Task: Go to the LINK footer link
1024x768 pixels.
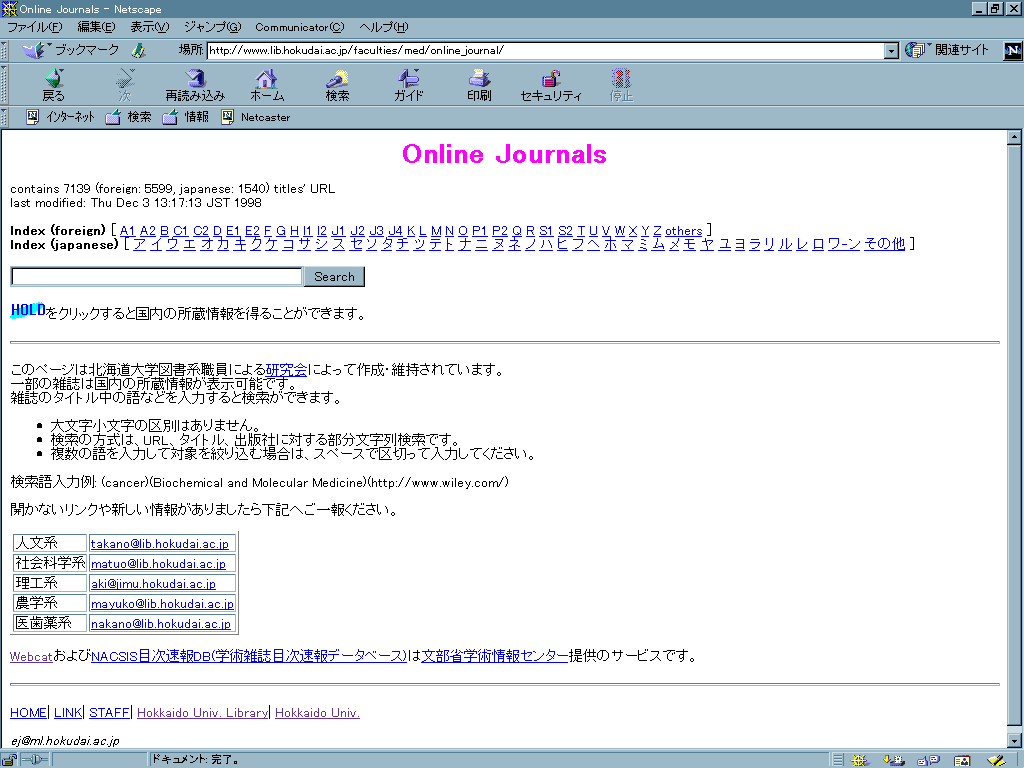Action: pyautogui.click(x=68, y=712)
